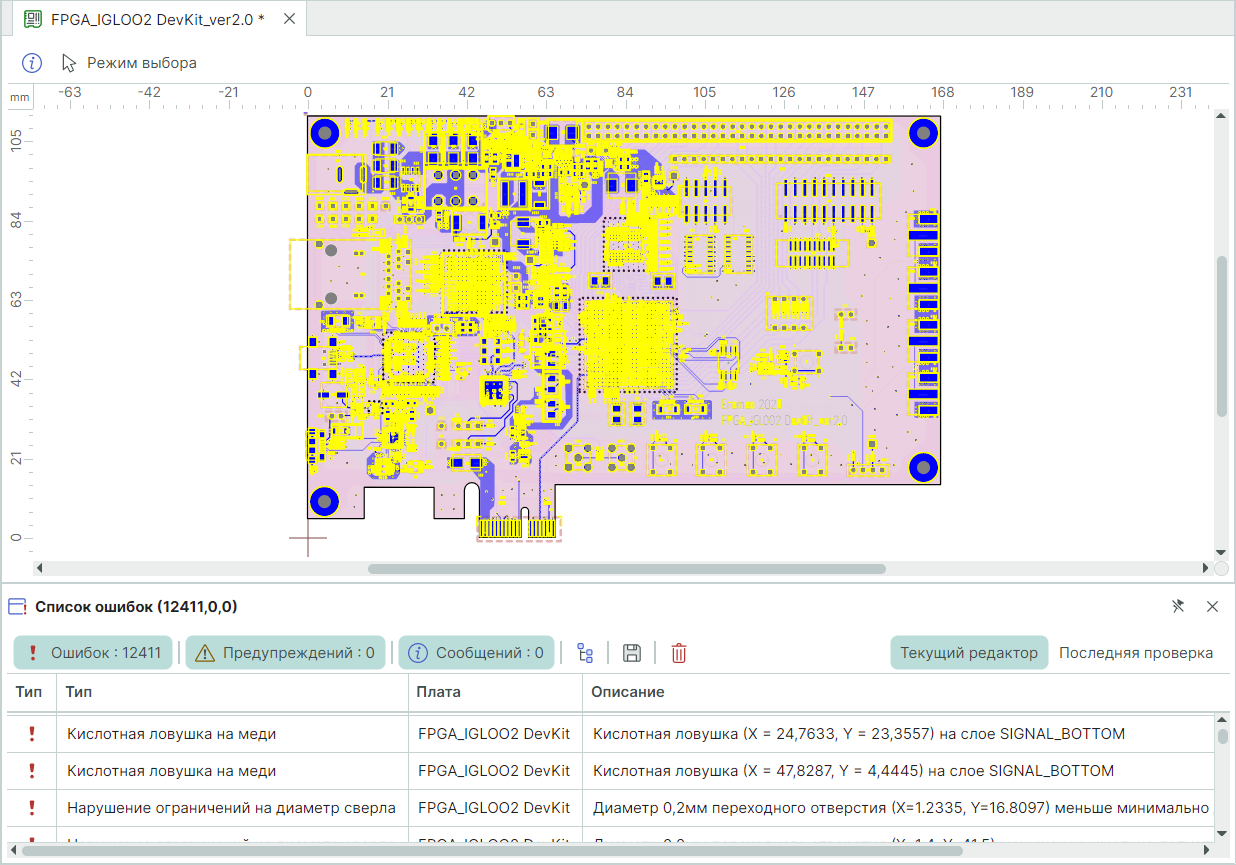
Task: Sort by the Описание column header
Action: [627, 692]
